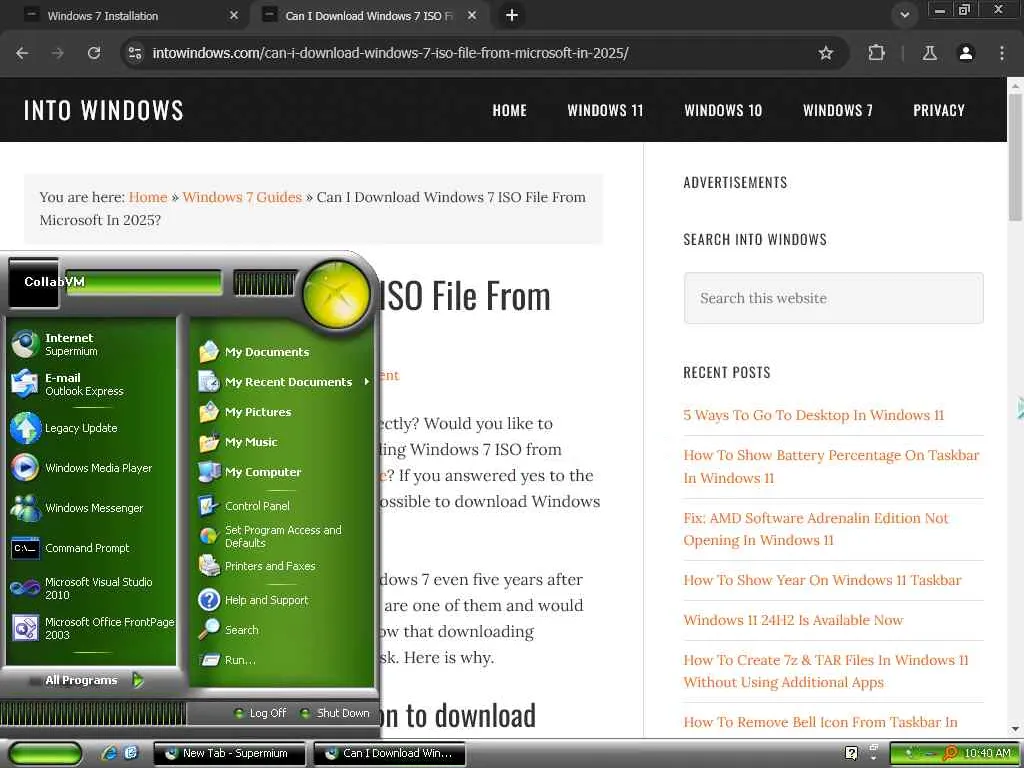Open How To Create 7z & TAR Files post
This screenshot has height=768, width=1024.
point(825,671)
